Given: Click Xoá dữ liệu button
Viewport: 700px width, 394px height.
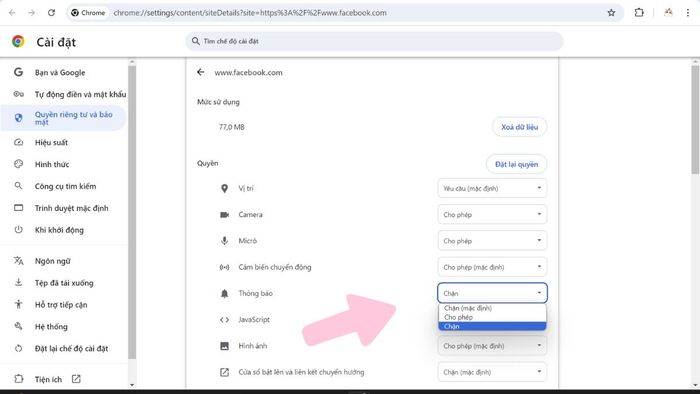Looking at the screenshot, I should click(519, 127).
